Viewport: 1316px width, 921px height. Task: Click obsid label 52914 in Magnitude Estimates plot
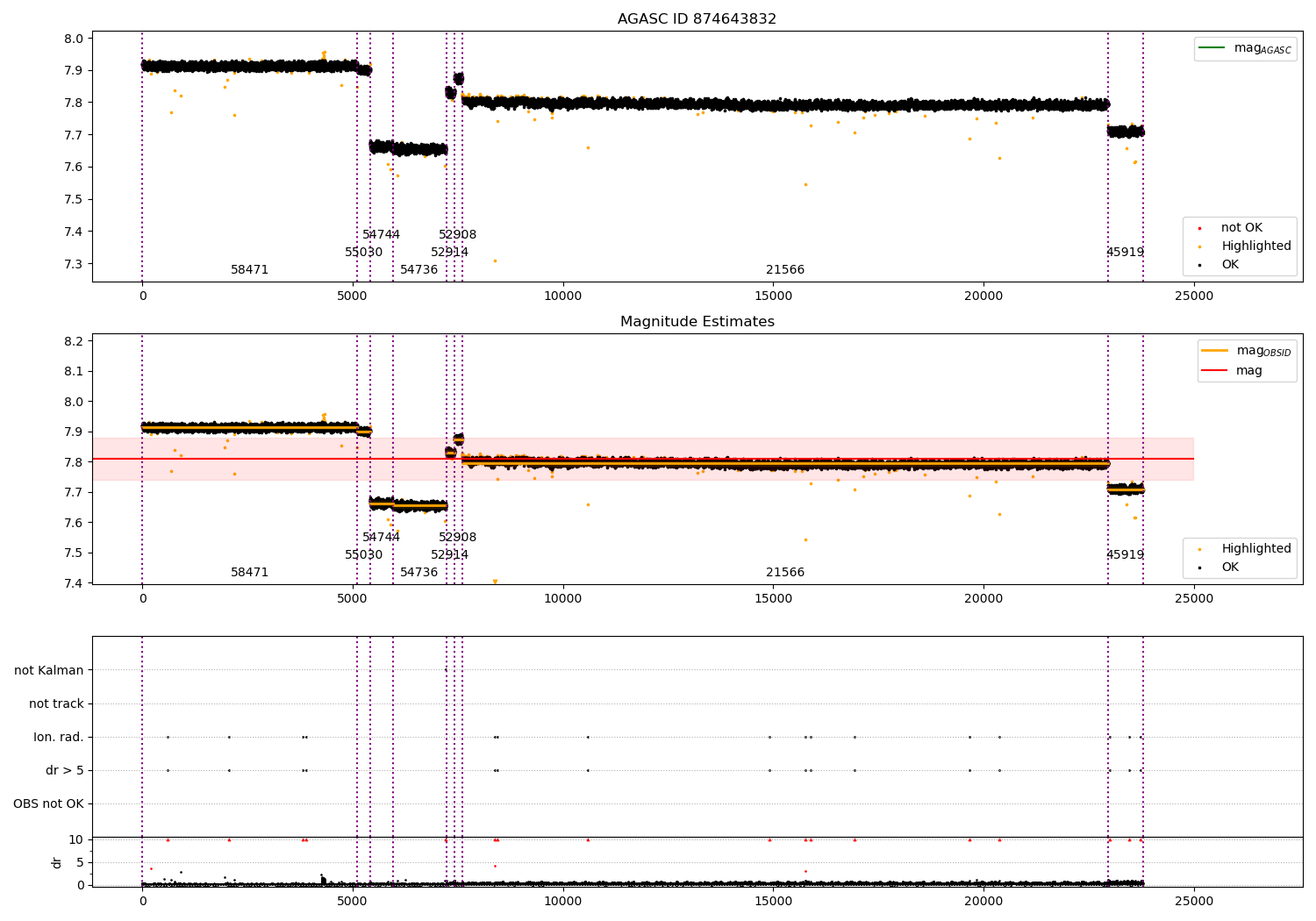coord(449,554)
